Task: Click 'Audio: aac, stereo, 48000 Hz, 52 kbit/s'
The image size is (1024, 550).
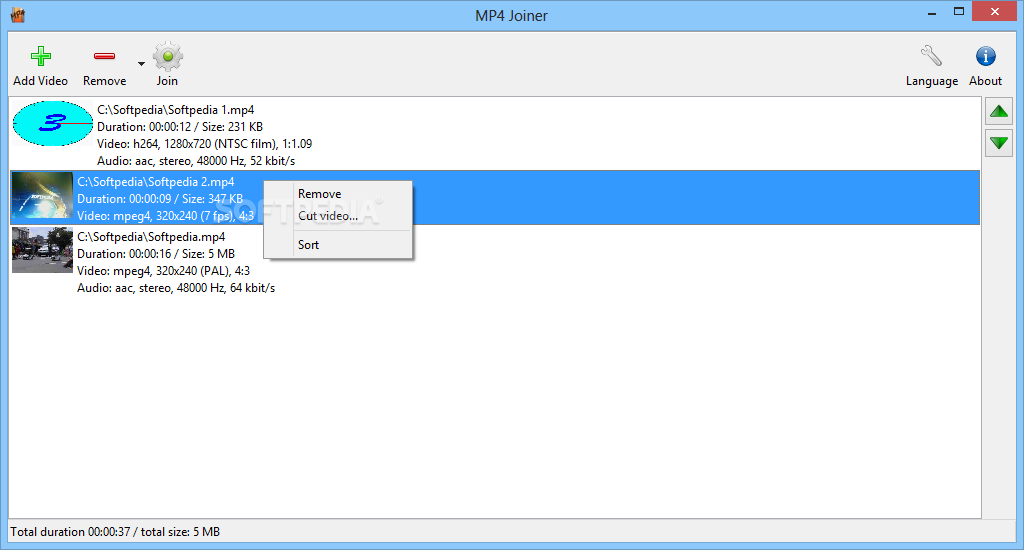Action: pos(196,161)
